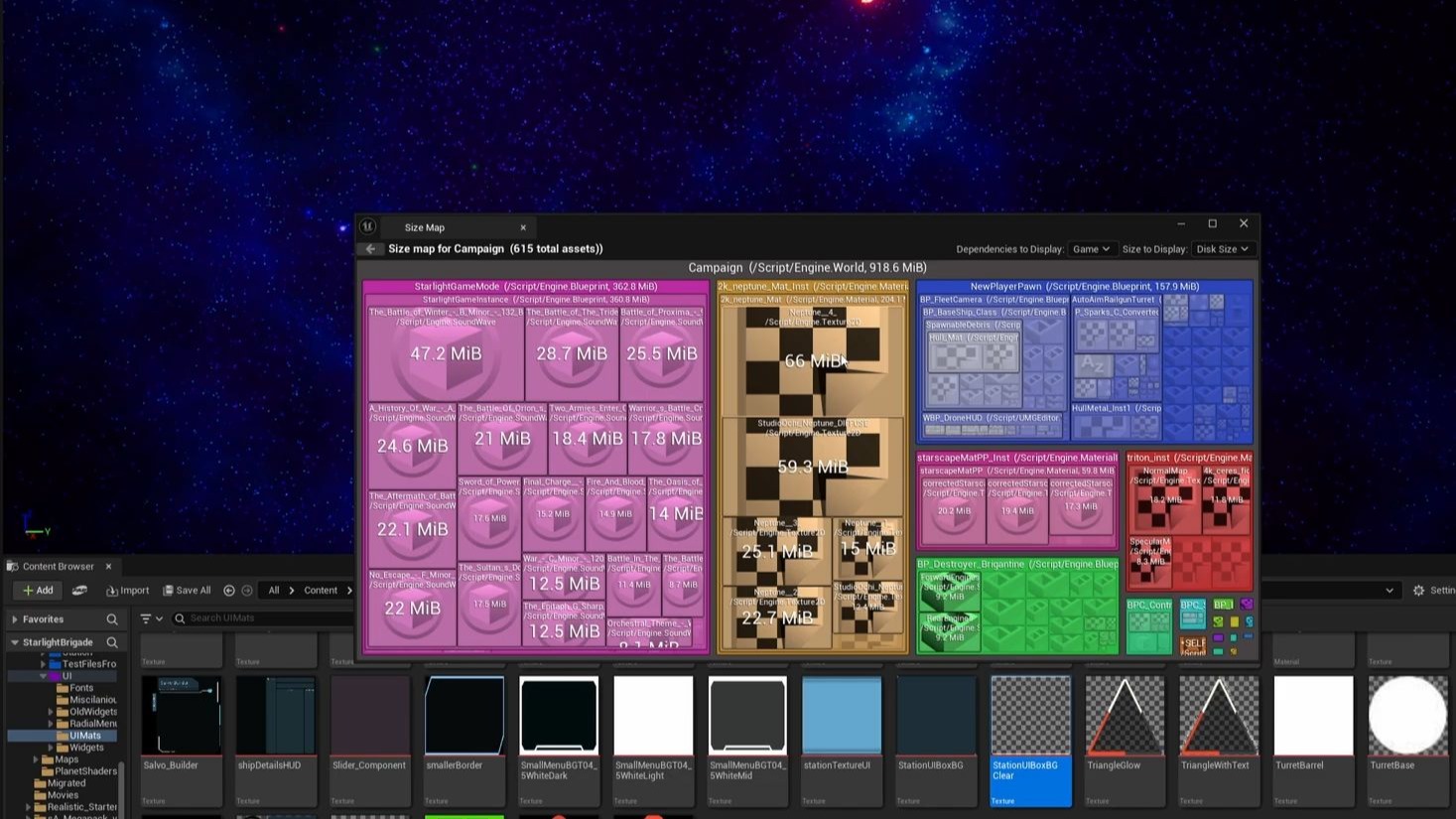The image size is (1456, 819).
Task: Expand the OldWidgets folder arrow
Action: 51,712
